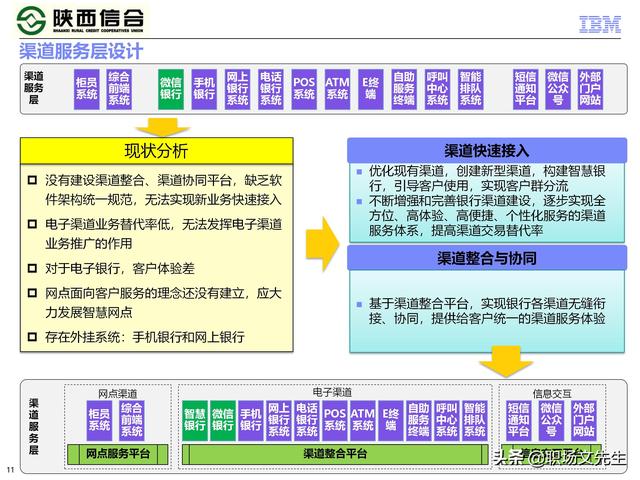Click the green 网点服务平台 bar
Screen dimensions: 640x480
click(x=118, y=454)
